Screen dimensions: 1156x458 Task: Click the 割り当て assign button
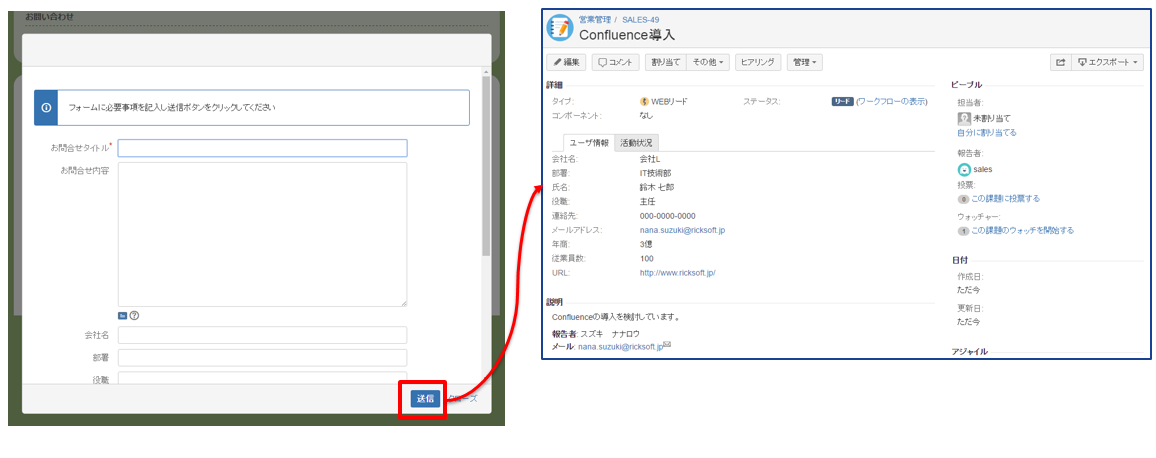pos(666,63)
